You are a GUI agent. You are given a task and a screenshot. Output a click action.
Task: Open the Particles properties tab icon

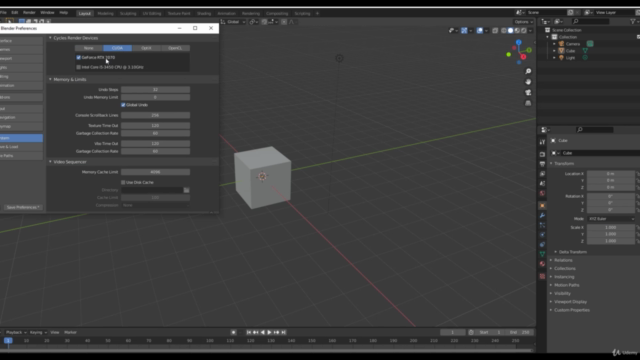(x=542, y=225)
